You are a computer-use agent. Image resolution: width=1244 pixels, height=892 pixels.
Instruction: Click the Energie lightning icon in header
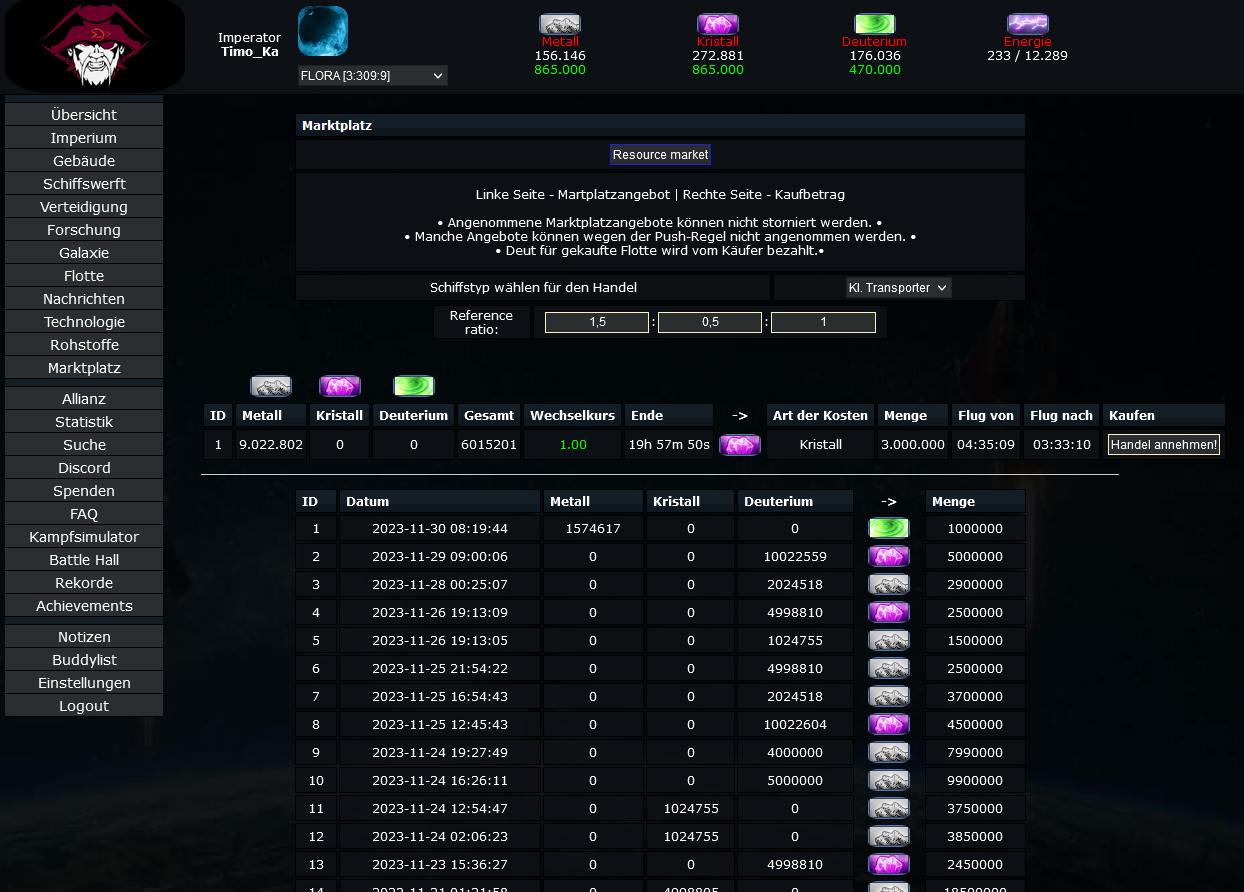point(1027,24)
